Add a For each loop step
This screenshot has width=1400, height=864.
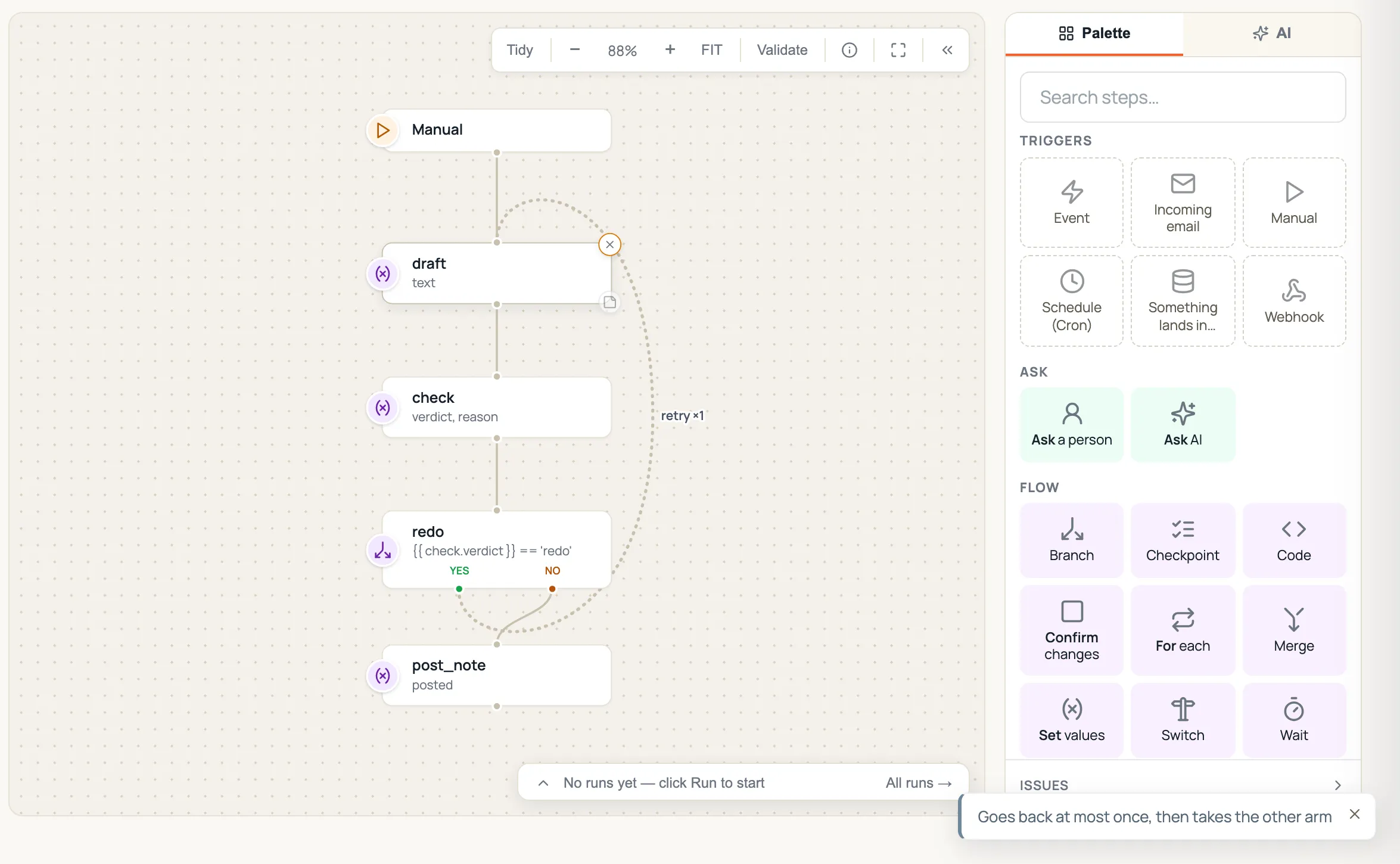click(1183, 630)
